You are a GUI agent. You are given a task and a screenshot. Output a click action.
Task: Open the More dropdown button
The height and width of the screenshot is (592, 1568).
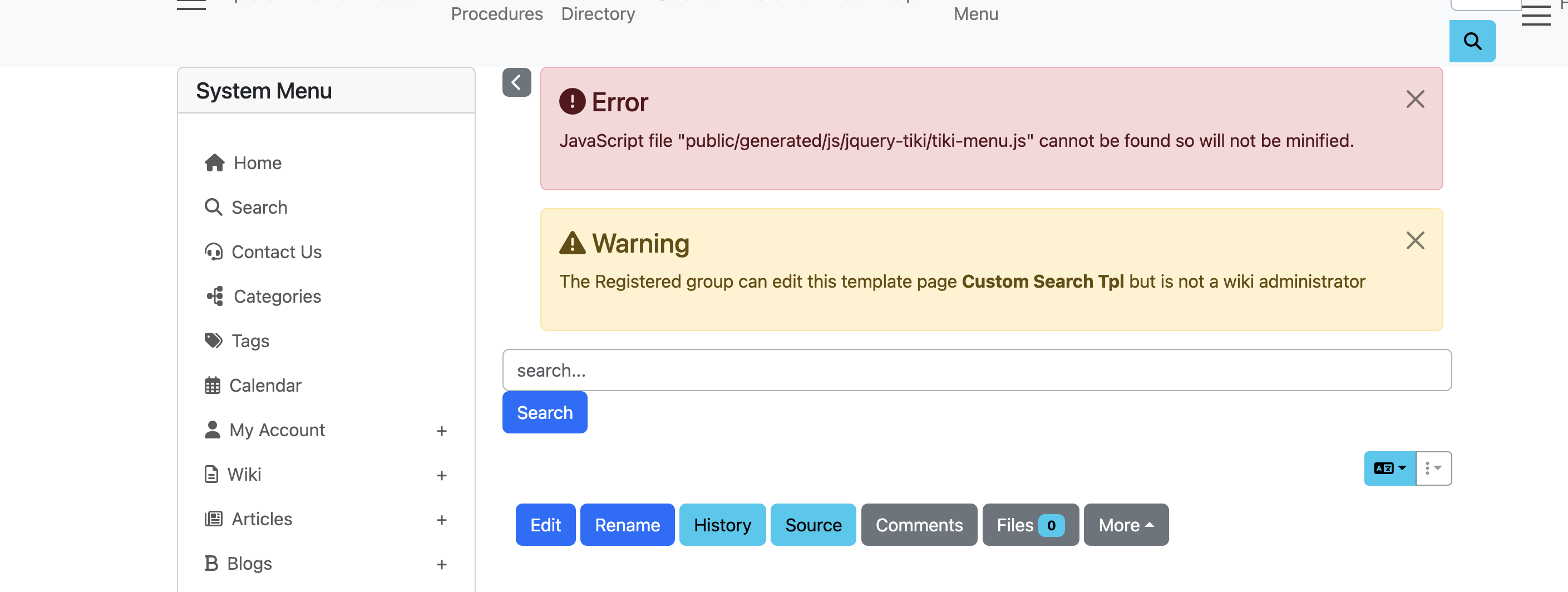[x=1126, y=525]
